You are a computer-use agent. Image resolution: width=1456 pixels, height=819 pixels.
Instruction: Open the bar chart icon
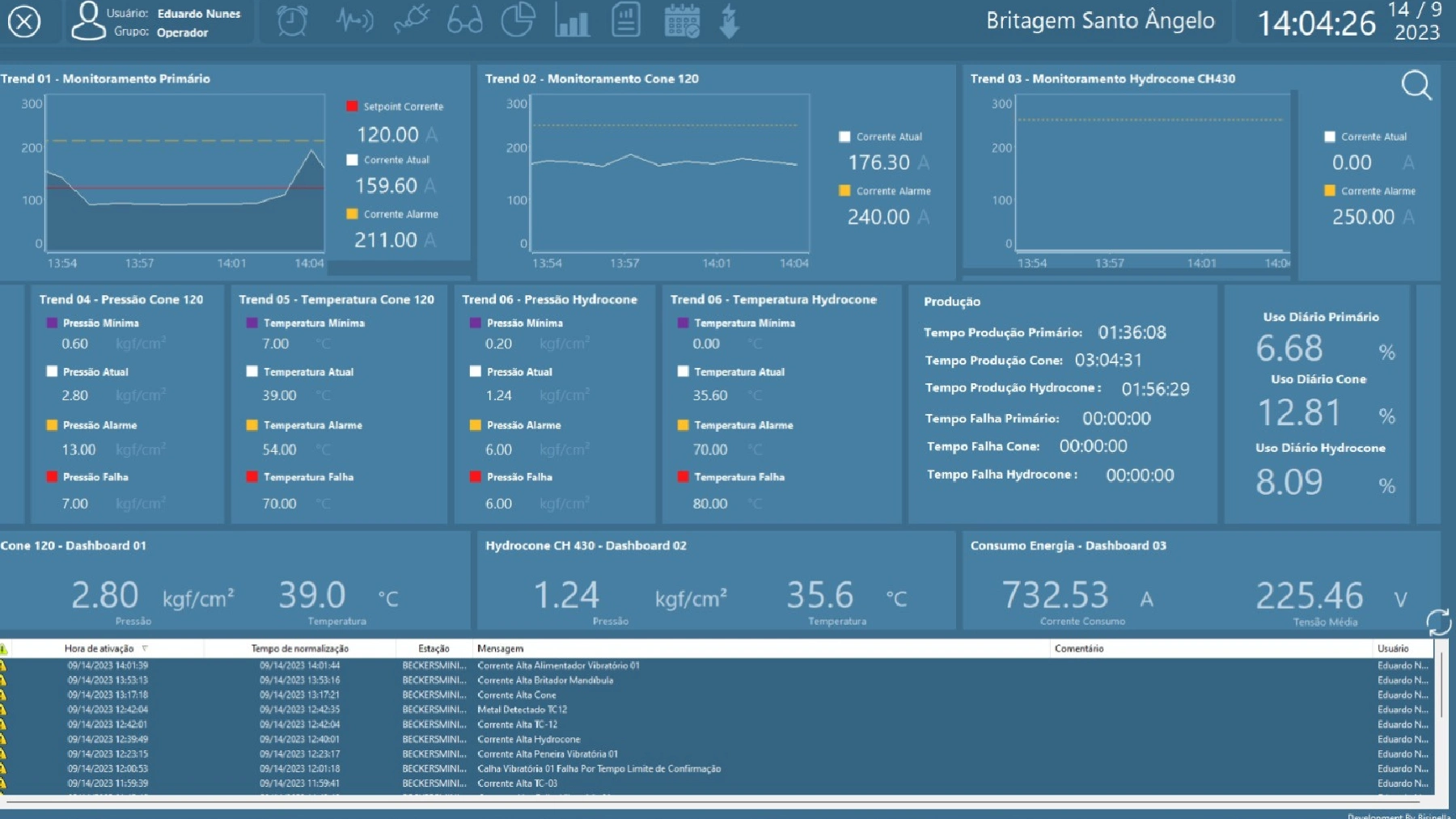(572, 20)
